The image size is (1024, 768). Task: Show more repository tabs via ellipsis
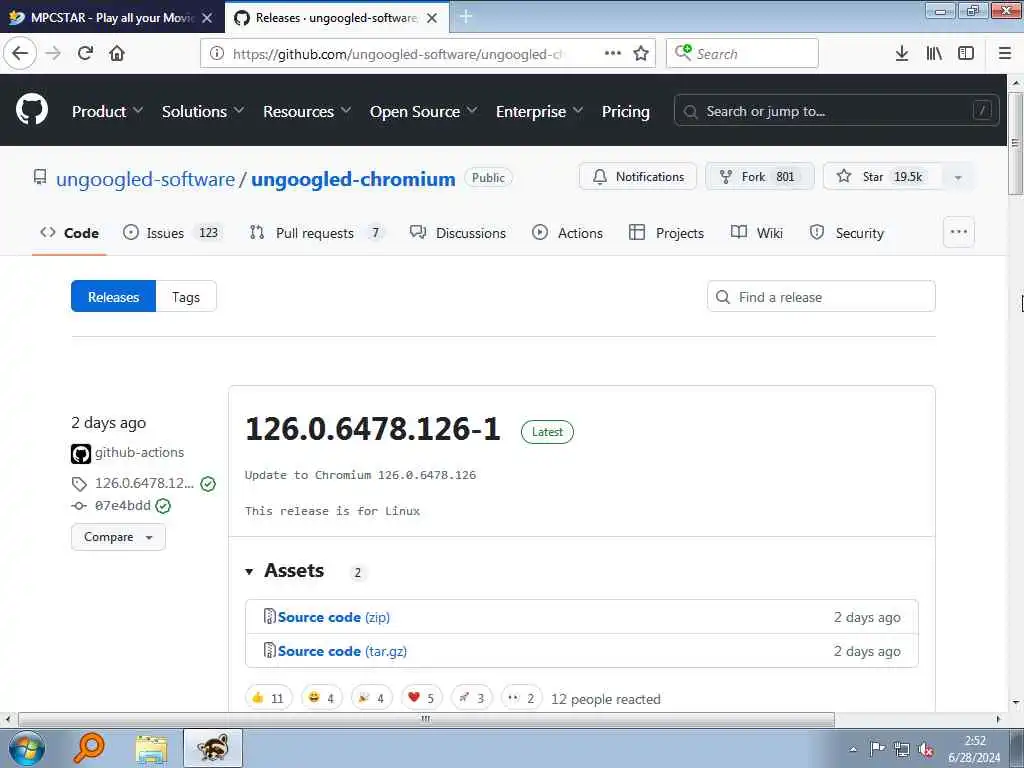(x=959, y=232)
